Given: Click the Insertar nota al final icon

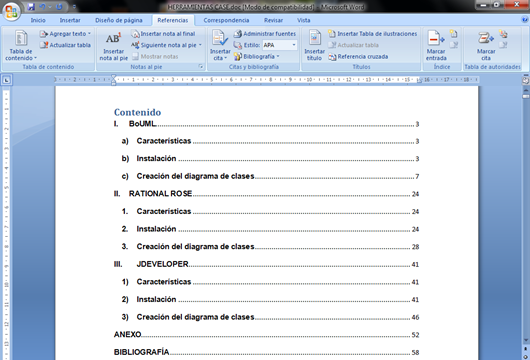Looking at the screenshot, I should tap(135, 34).
